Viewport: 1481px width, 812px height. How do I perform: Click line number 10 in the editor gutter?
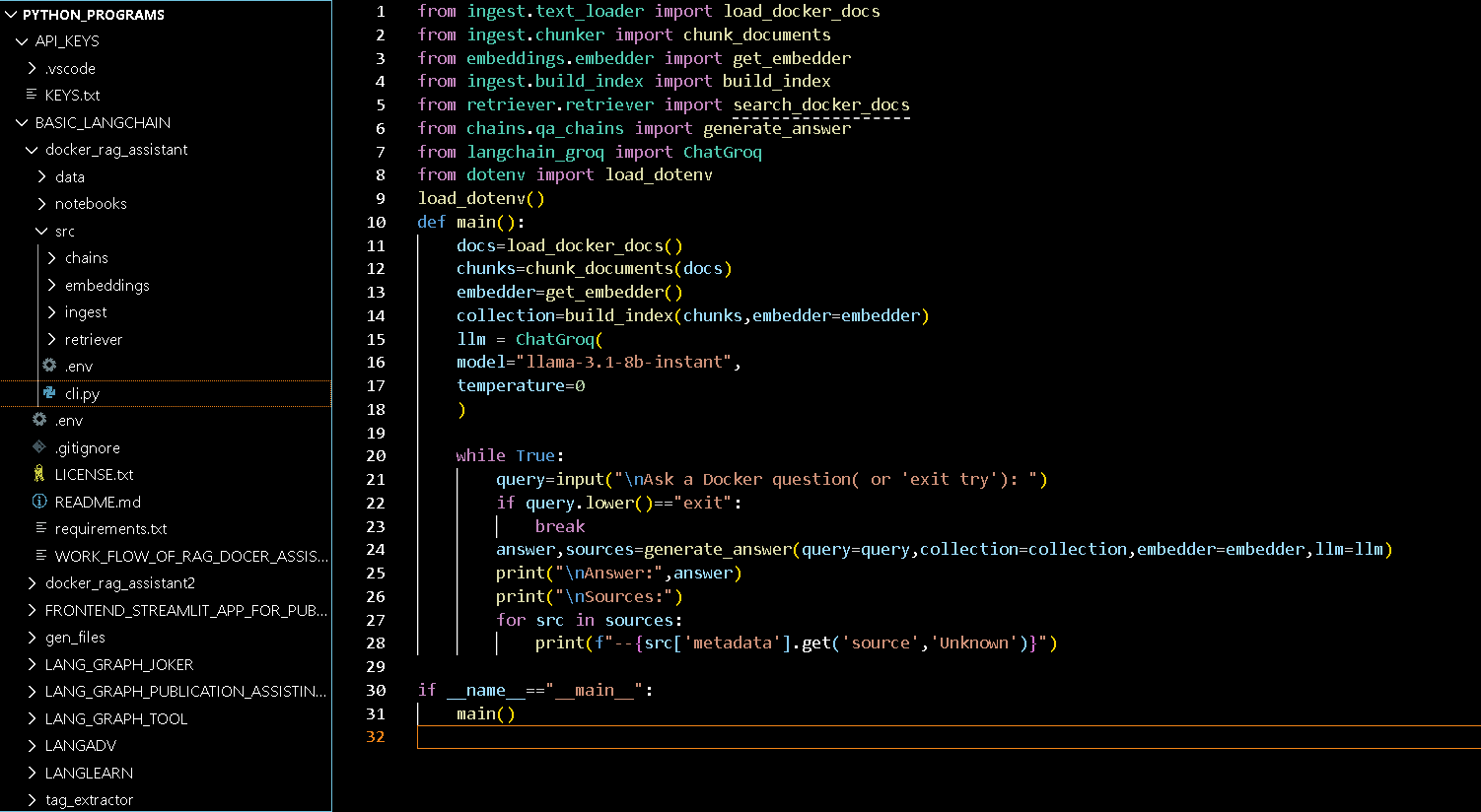tap(376, 222)
